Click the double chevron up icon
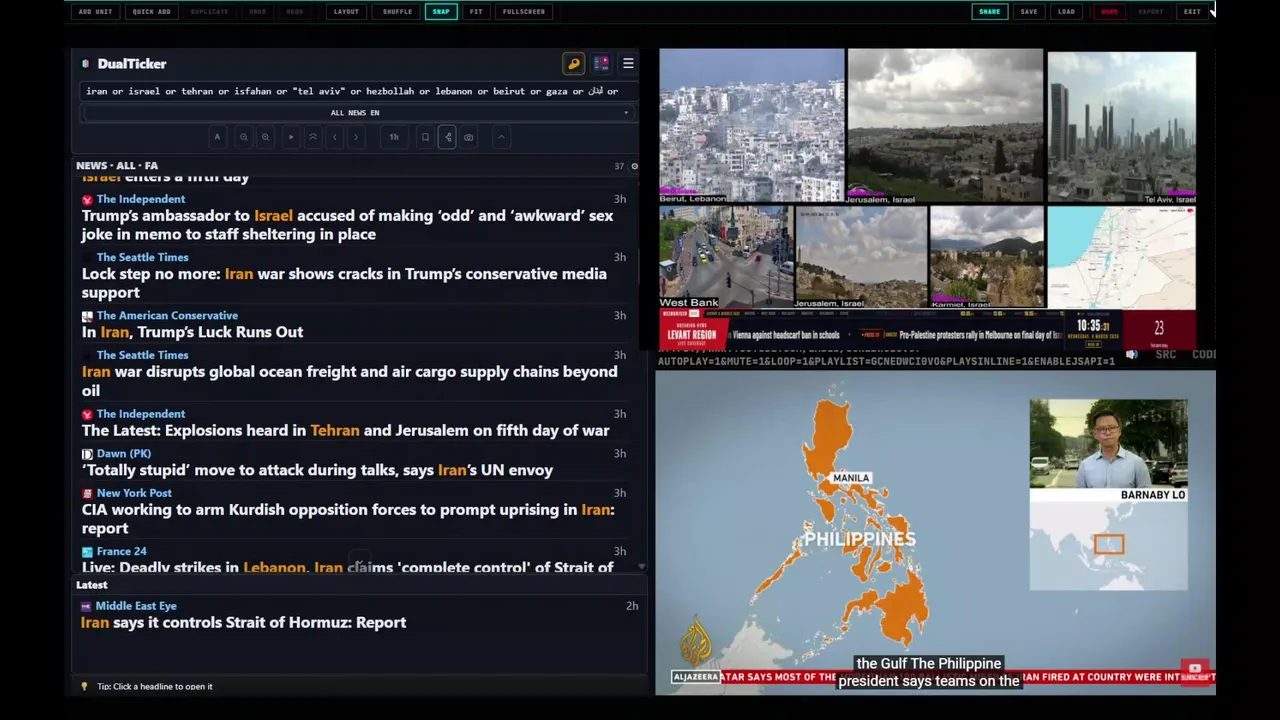 pyautogui.click(x=313, y=137)
